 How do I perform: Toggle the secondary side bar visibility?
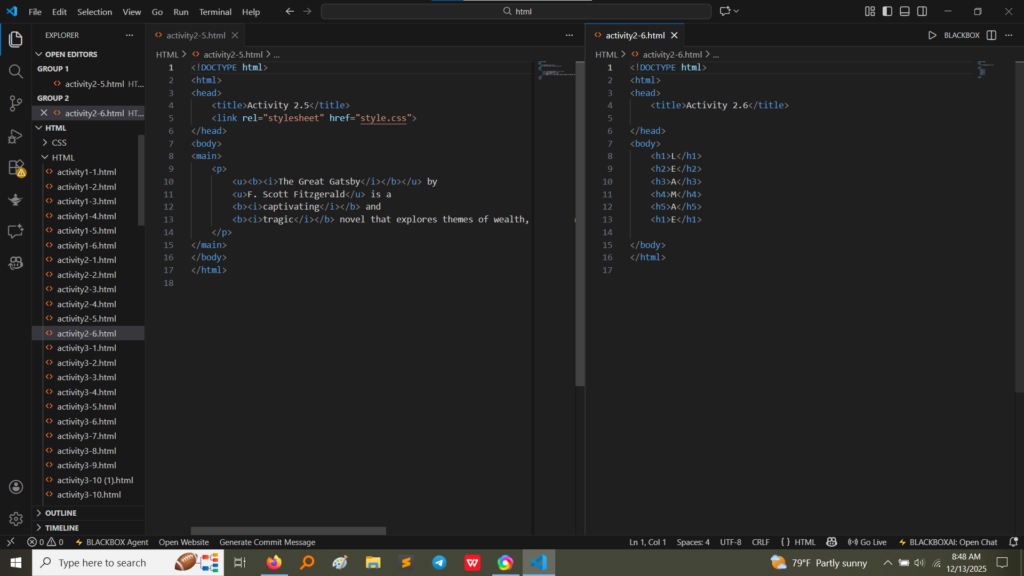click(921, 12)
